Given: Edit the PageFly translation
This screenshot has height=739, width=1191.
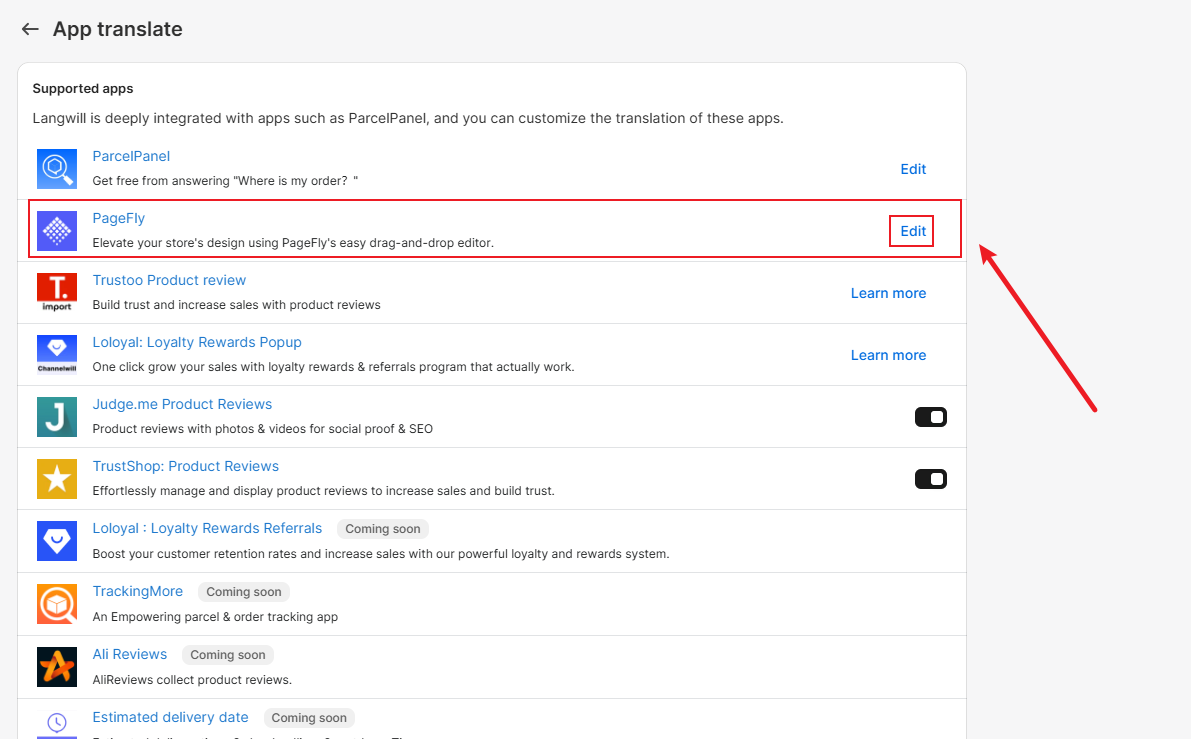Looking at the screenshot, I should pyautogui.click(x=913, y=232).
